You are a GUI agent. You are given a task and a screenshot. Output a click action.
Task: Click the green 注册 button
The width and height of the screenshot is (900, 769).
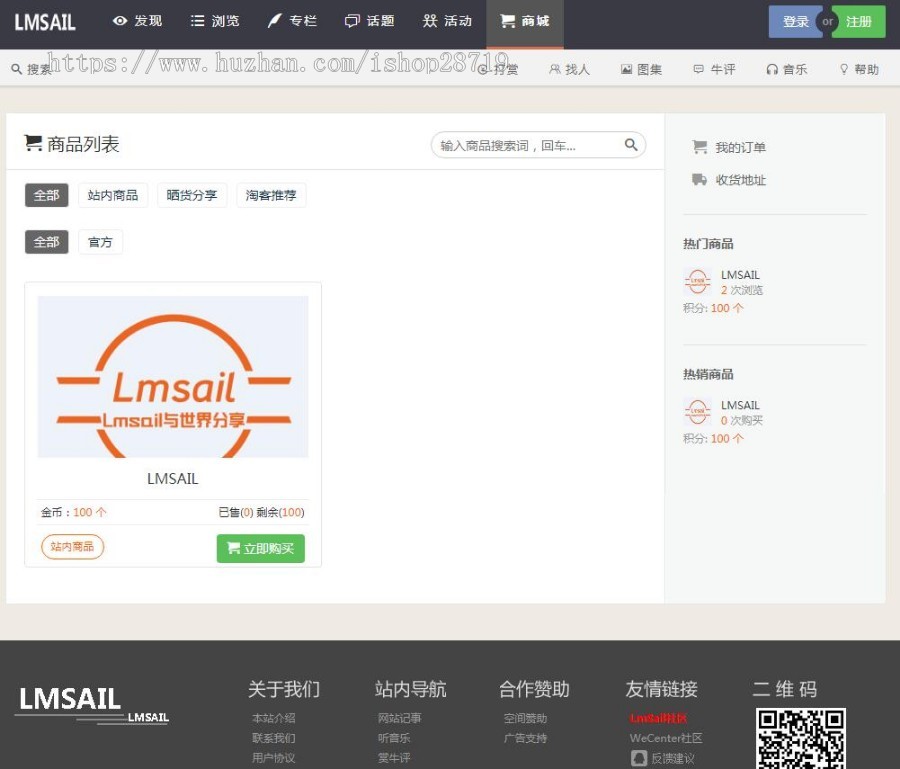pos(859,21)
